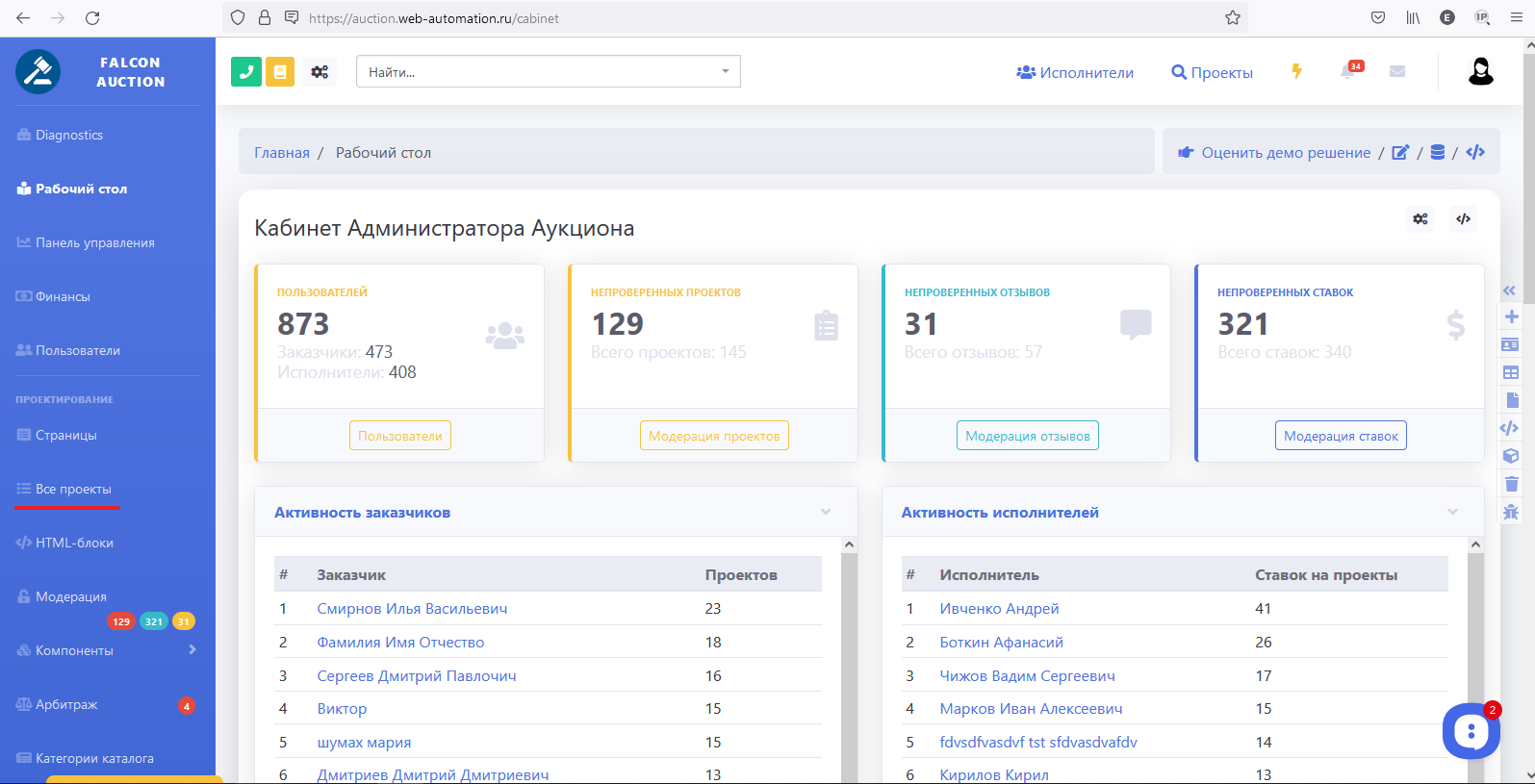This screenshot has height=784, width=1535.
Task: Click the trash icon in right toolbar
Action: [1511, 484]
